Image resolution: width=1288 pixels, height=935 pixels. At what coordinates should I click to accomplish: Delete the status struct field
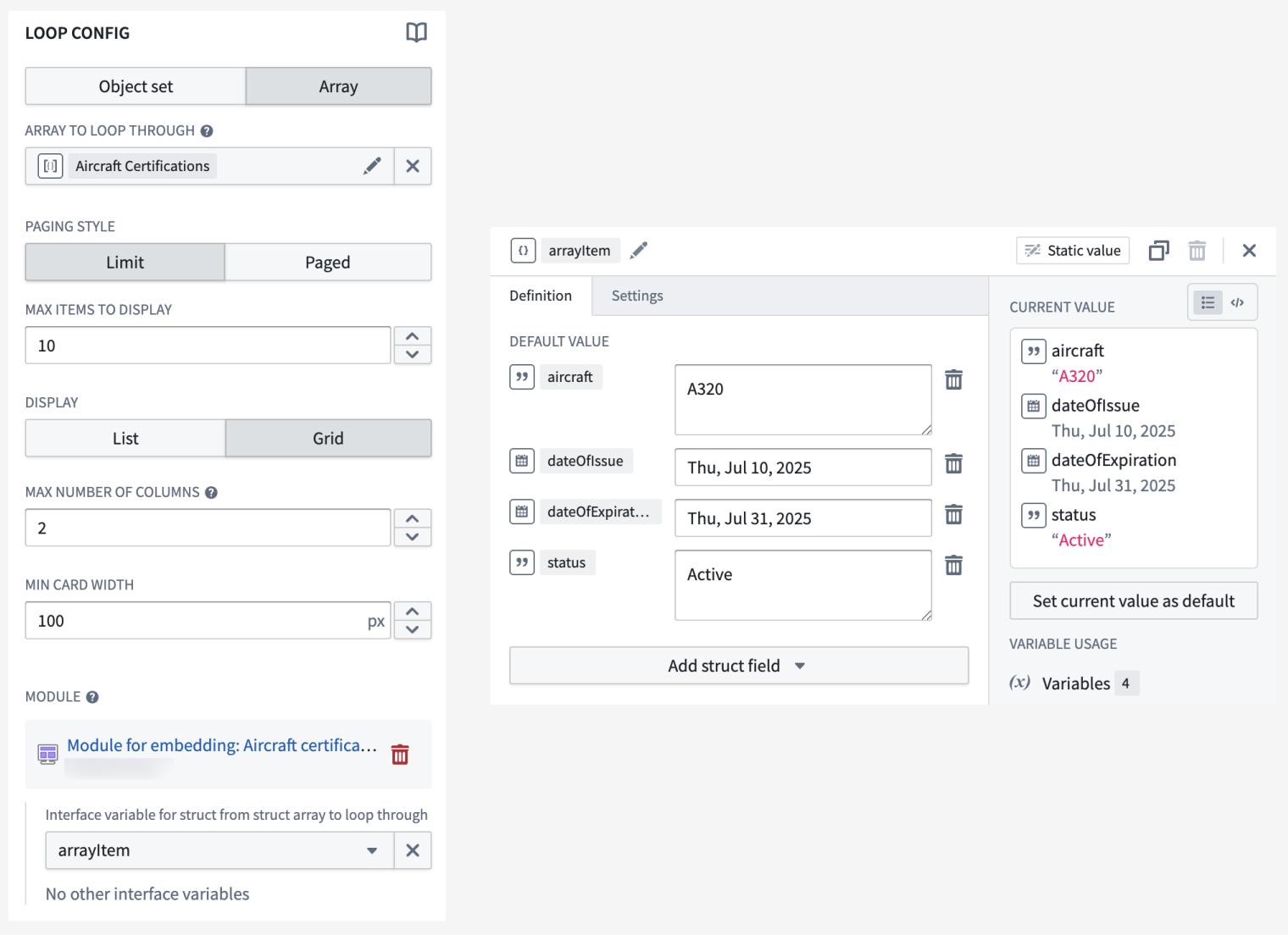pyautogui.click(x=953, y=565)
